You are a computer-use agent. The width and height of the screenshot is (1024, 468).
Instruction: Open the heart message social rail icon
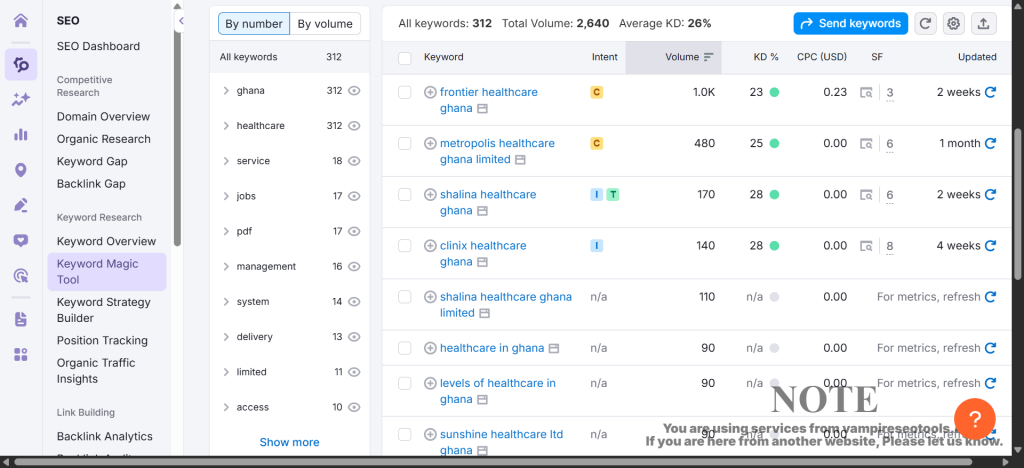point(21,241)
